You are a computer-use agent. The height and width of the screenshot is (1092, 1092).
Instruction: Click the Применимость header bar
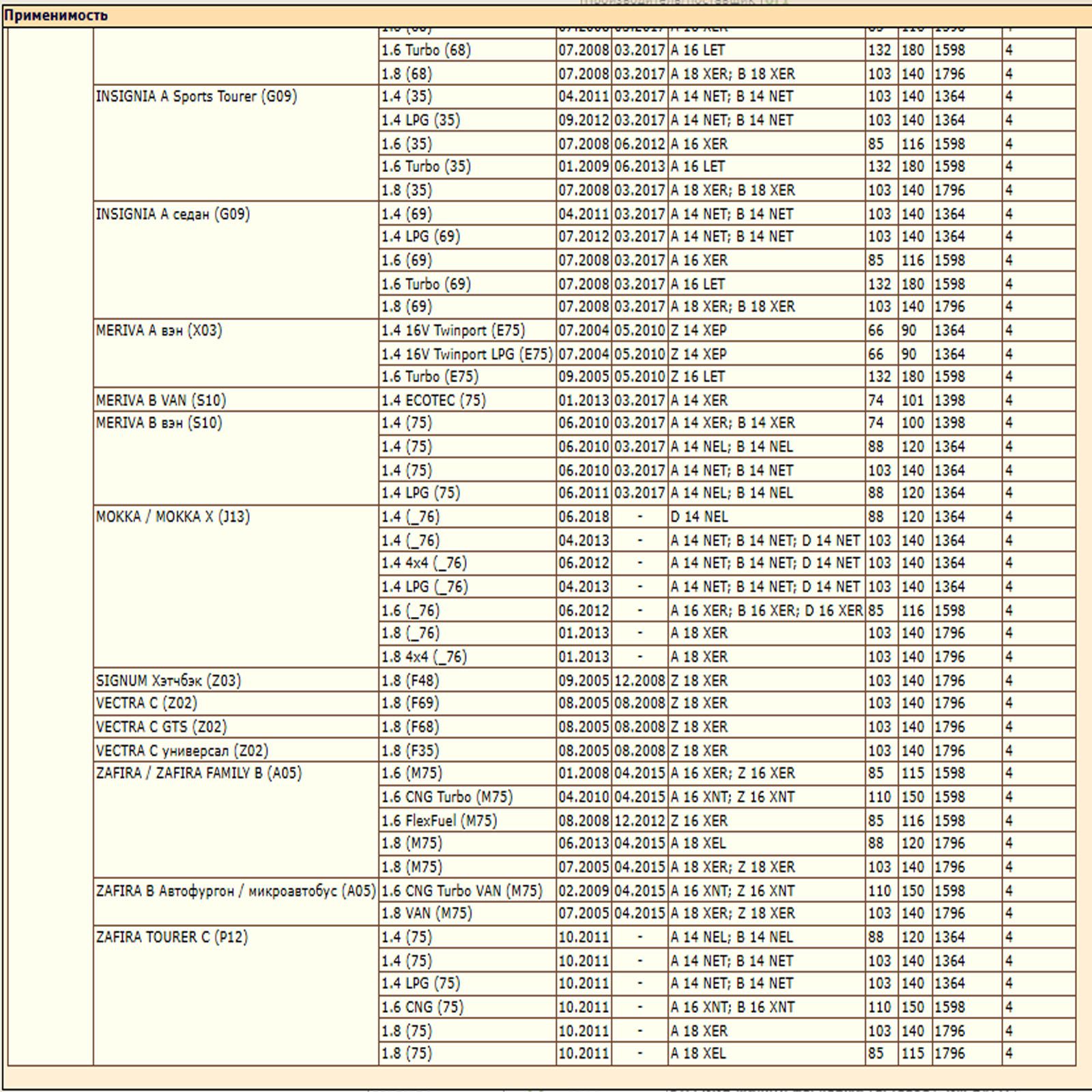coord(55,14)
